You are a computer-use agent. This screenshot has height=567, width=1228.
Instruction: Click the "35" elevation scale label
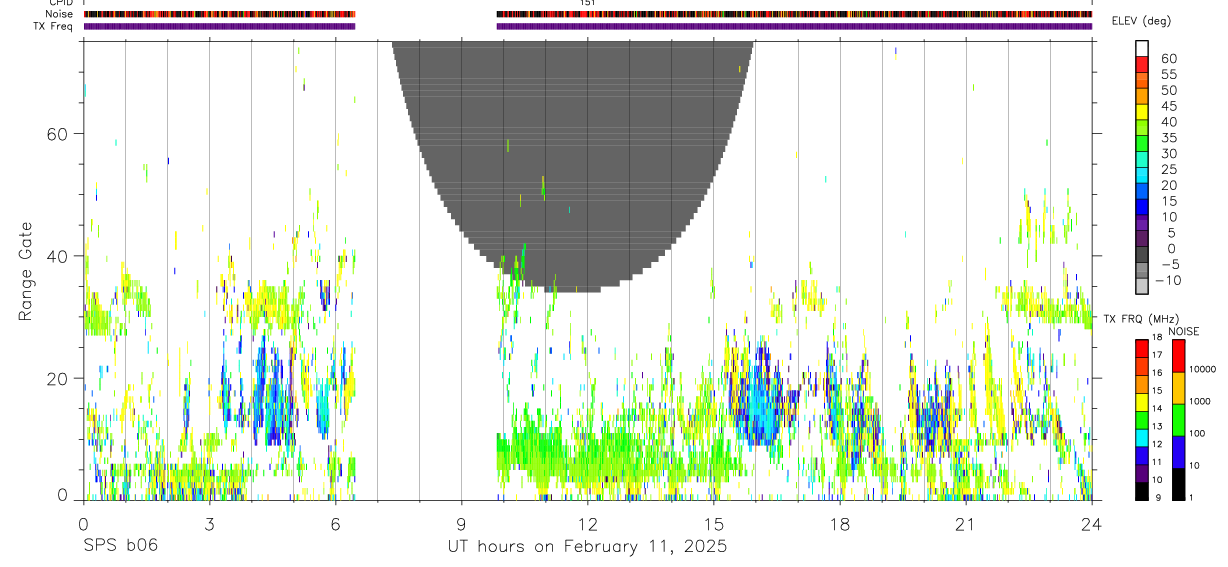pos(1168,138)
